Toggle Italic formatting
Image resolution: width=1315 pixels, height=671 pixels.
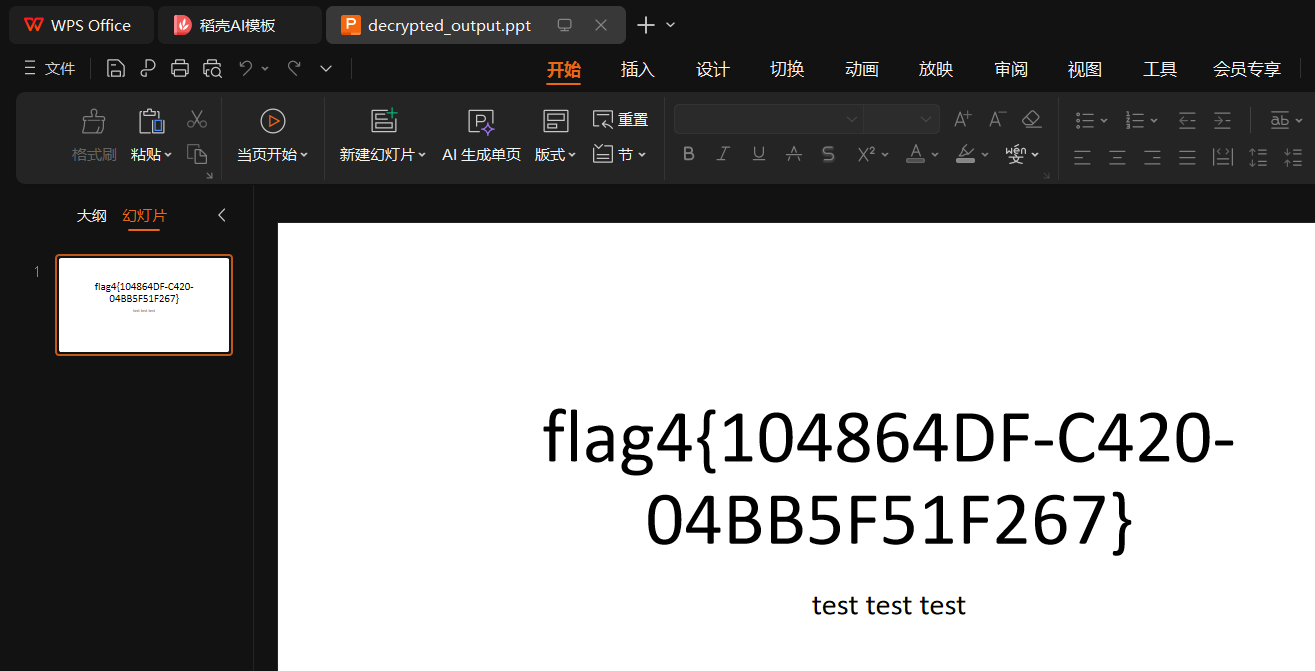click(723, 154)
